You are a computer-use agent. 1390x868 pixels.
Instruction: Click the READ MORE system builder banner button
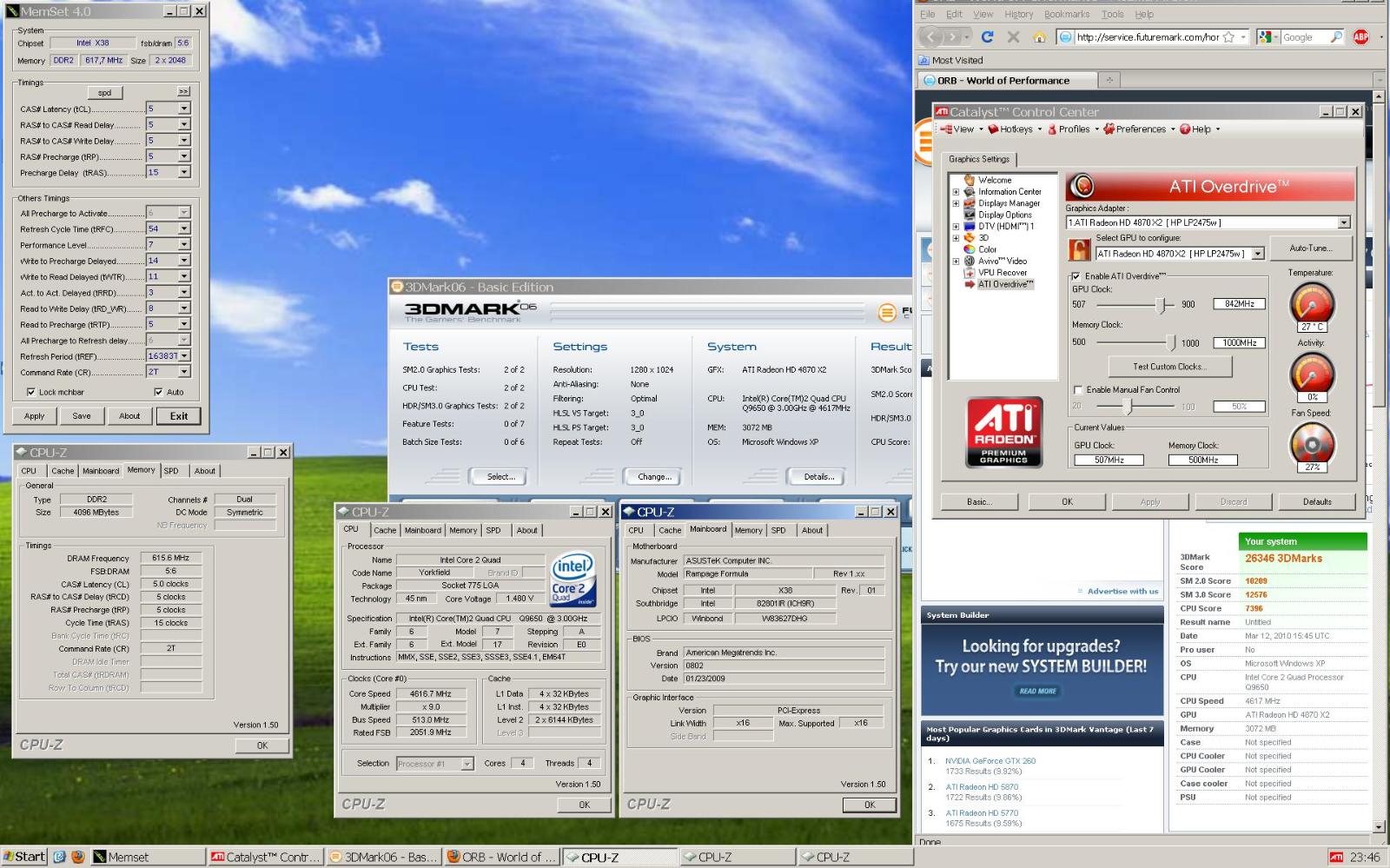pyautogui.click(x=1038, y=692)
